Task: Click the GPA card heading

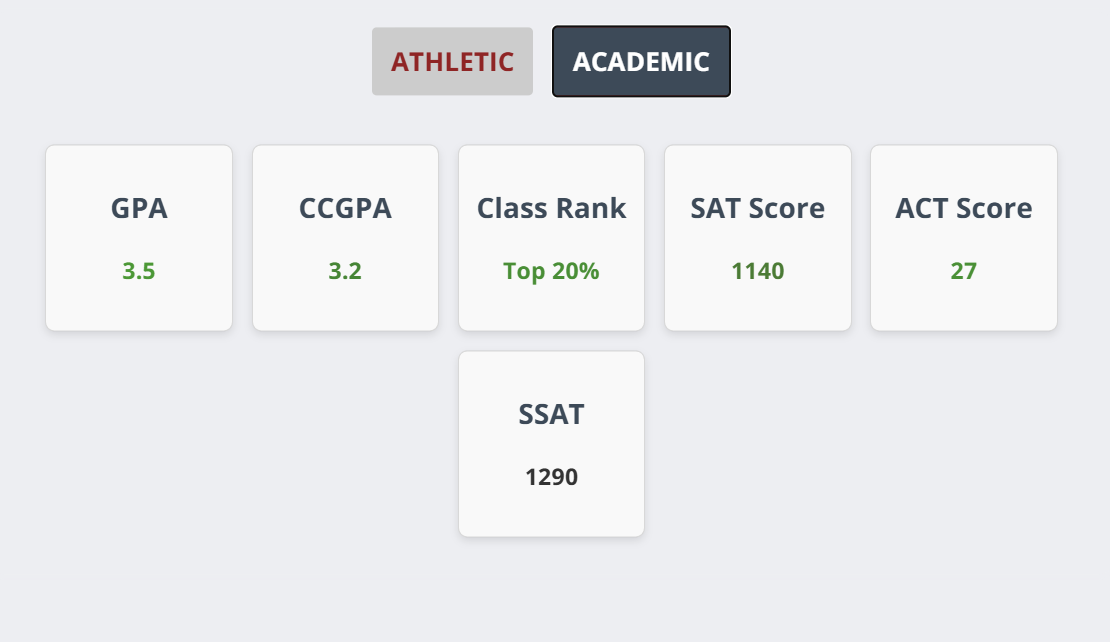Action: [139, 209]
